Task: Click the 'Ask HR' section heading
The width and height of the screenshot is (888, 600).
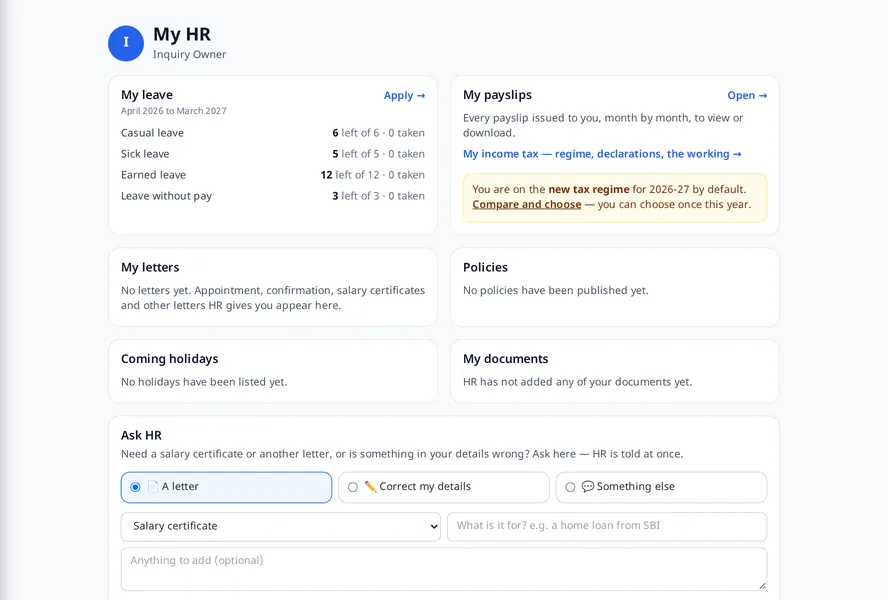Action: pyautogui.click(x=141, y=435)
